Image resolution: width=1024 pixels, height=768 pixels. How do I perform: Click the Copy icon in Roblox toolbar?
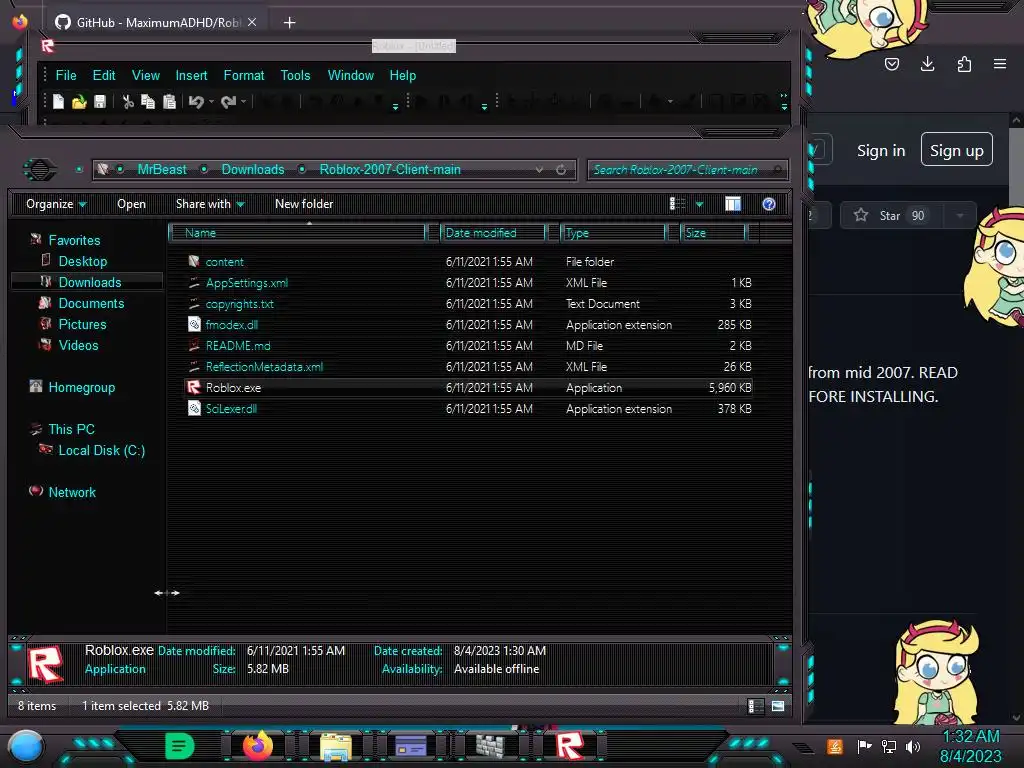click(148, 102)
